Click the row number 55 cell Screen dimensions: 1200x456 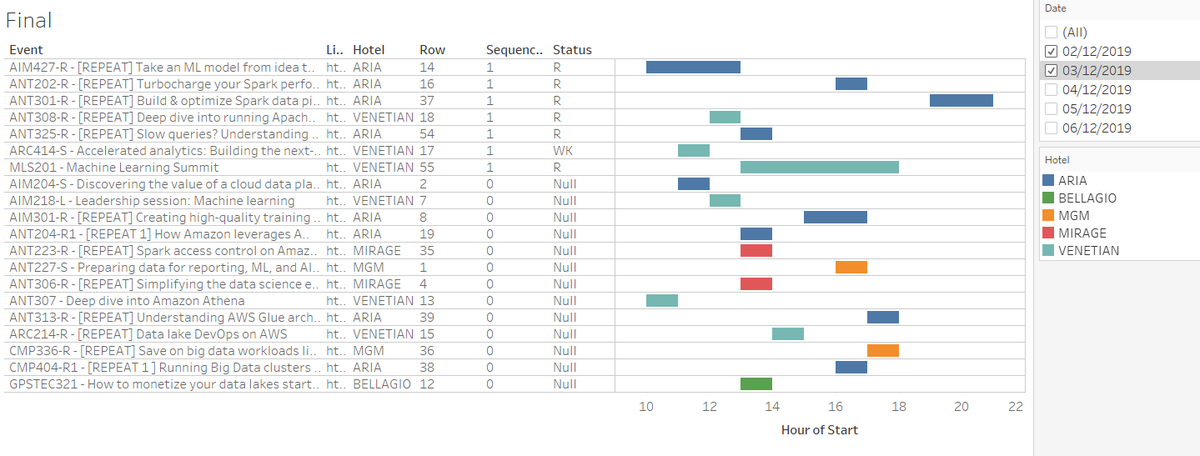[426, 167]
